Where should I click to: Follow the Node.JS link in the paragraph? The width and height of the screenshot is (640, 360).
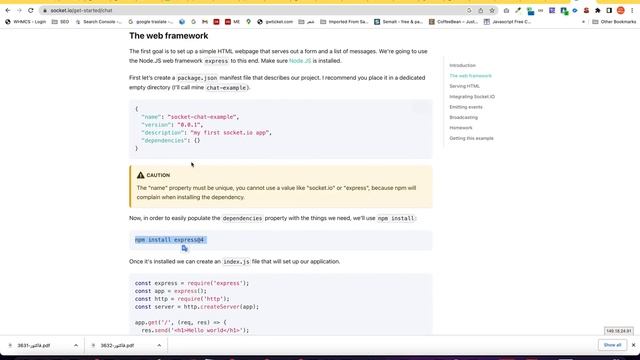point(300,61)
